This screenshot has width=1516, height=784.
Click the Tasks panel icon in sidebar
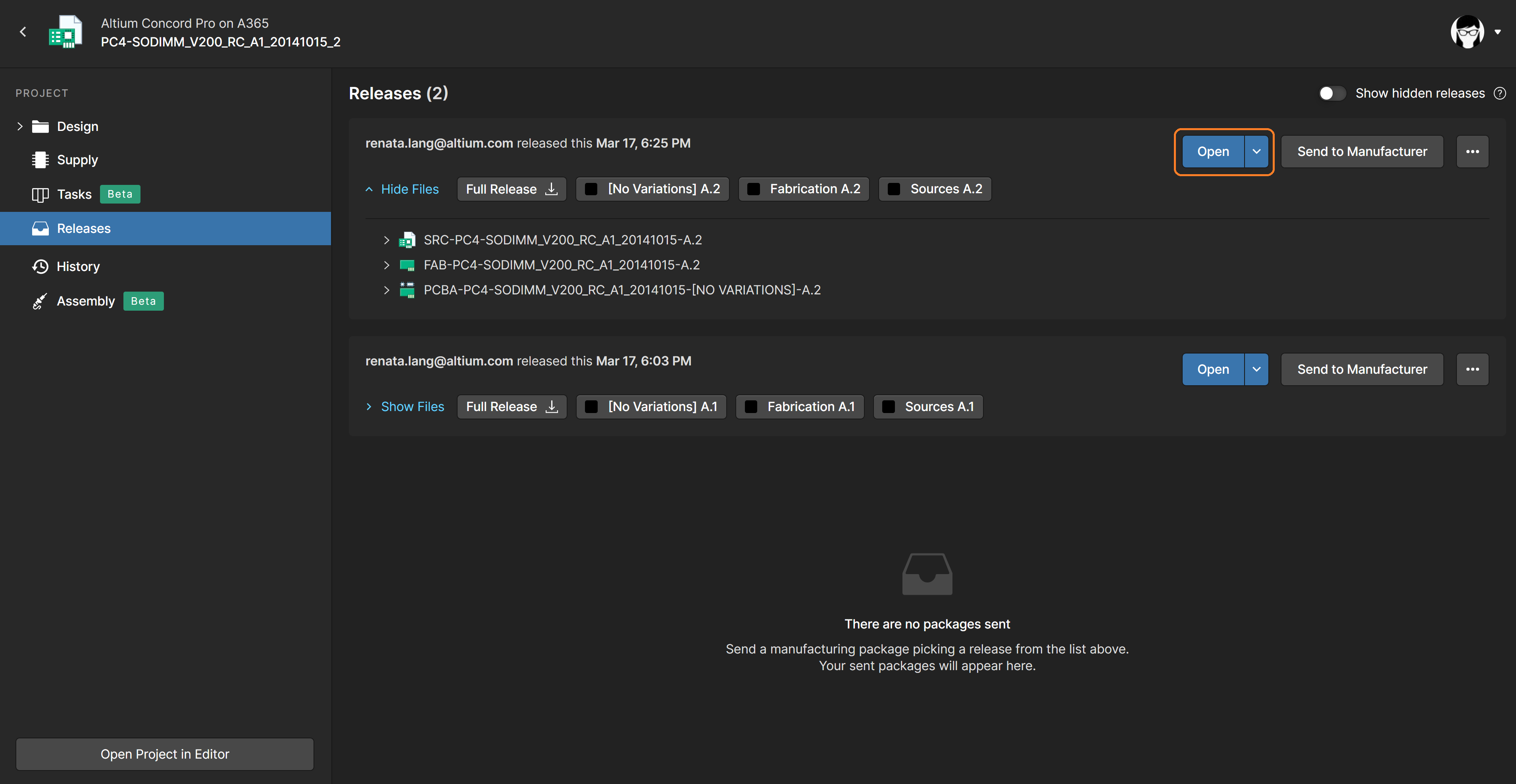pos(39,192)
